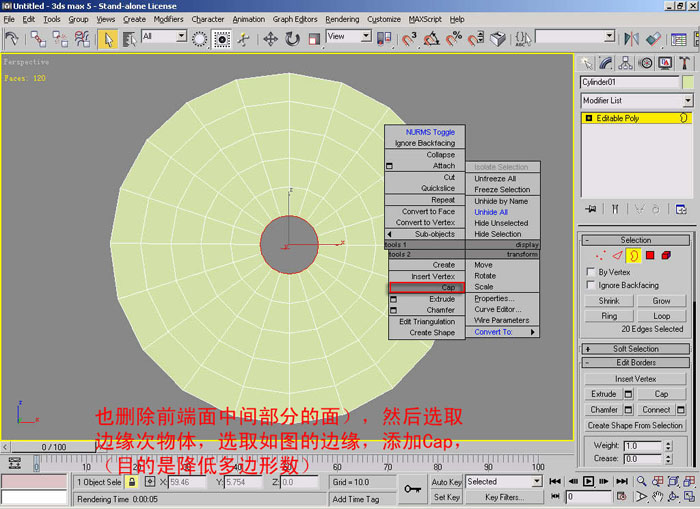700x509 pixels.
Task: Click Bind to Space Warp icon
Action: coord(83,39)
